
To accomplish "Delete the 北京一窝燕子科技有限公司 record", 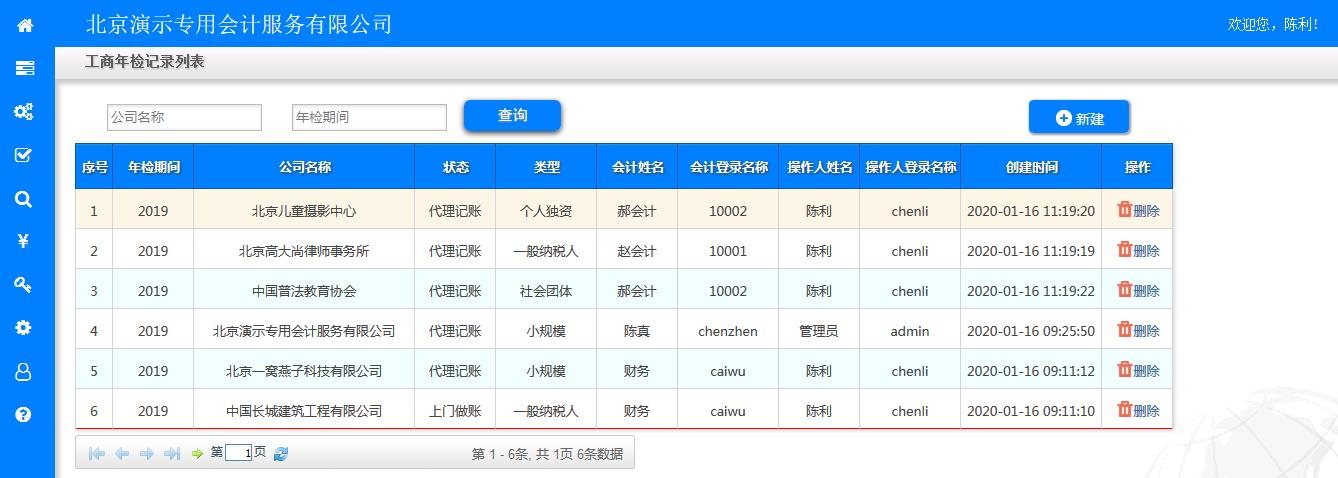I will [x=1138, y=370].
